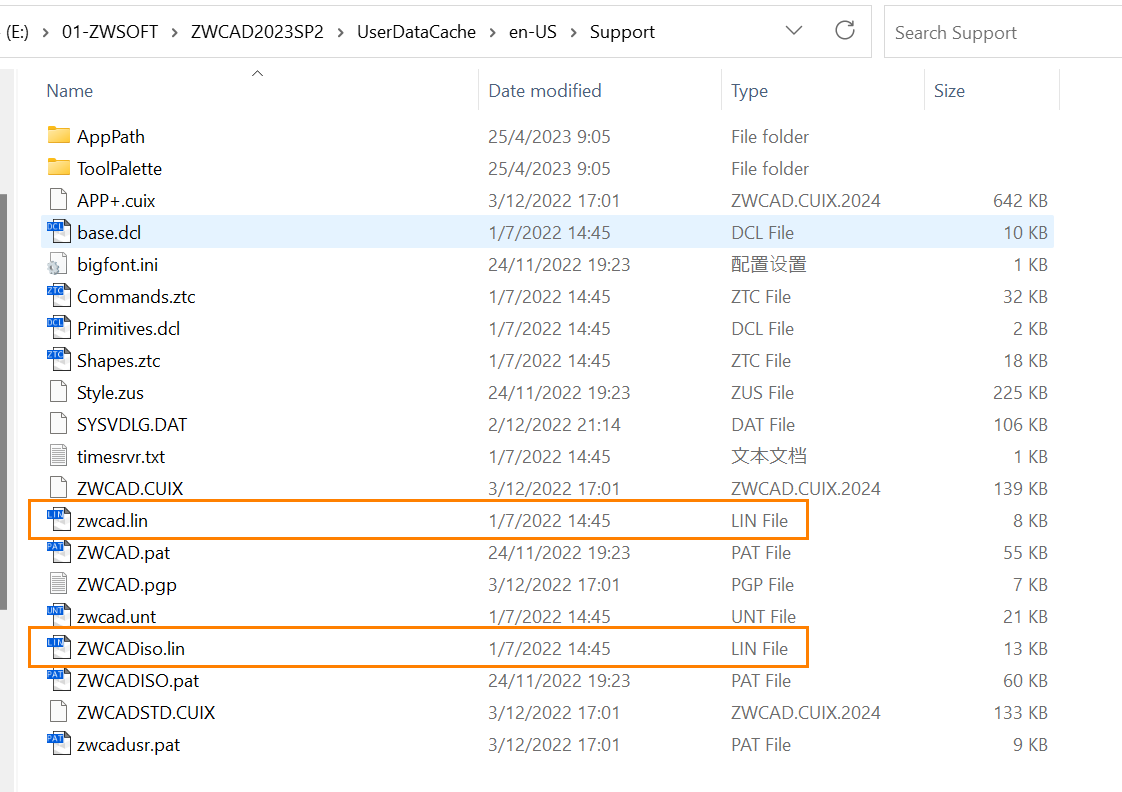Navigate to UserDataCache in the breadcrumb
Screen dimensions: 1122x792
click(x=416, y=32)
